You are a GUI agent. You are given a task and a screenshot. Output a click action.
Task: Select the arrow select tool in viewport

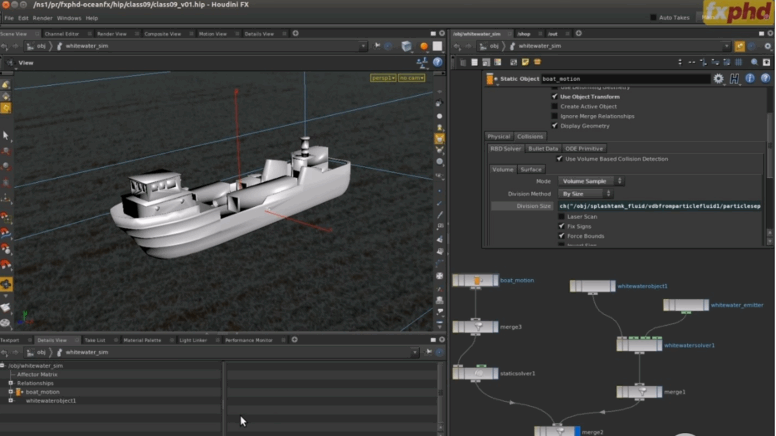(6, 134)
